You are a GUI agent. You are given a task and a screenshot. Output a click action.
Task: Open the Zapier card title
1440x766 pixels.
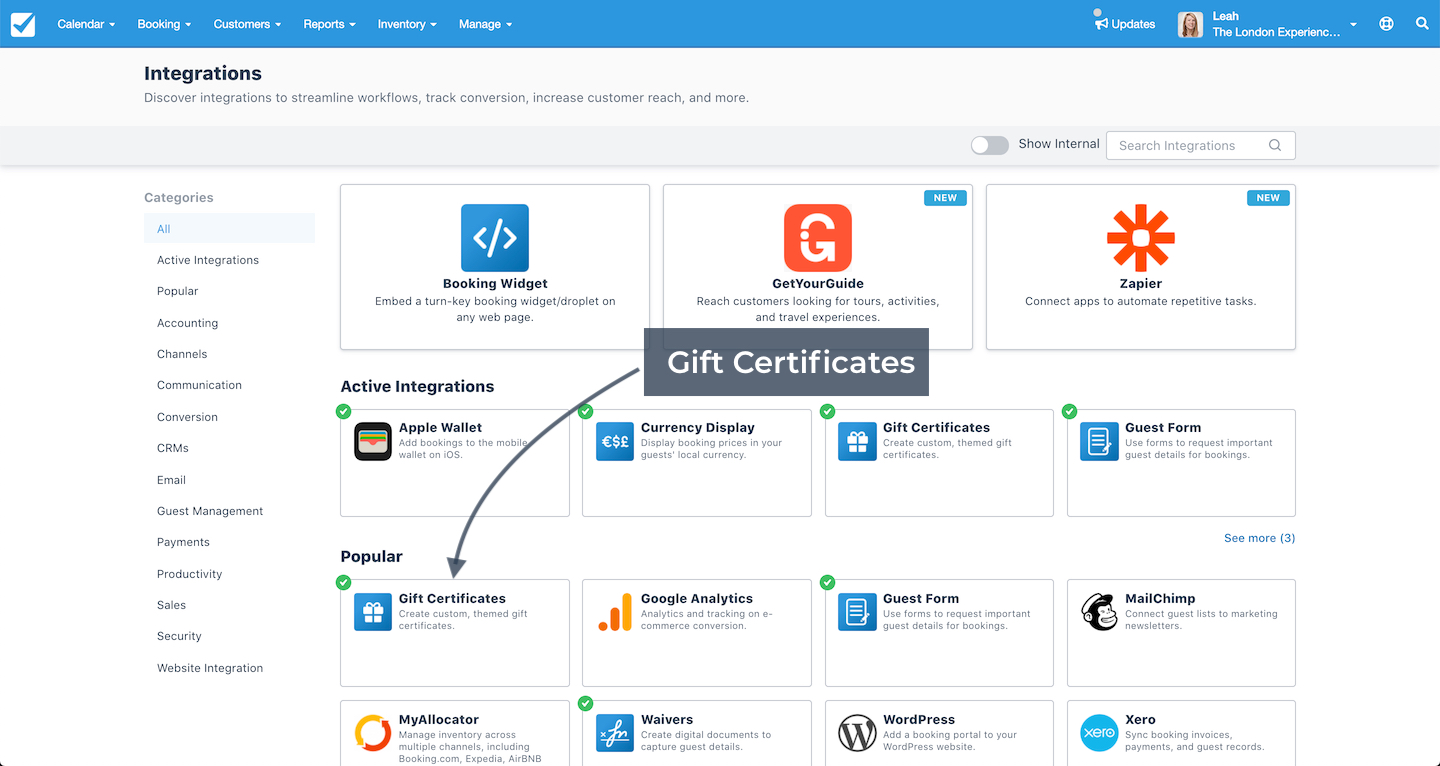point(1141,284)
